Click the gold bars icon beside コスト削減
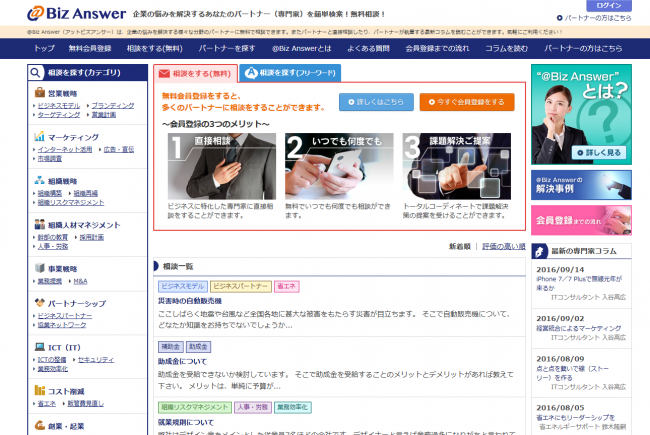 39,390
